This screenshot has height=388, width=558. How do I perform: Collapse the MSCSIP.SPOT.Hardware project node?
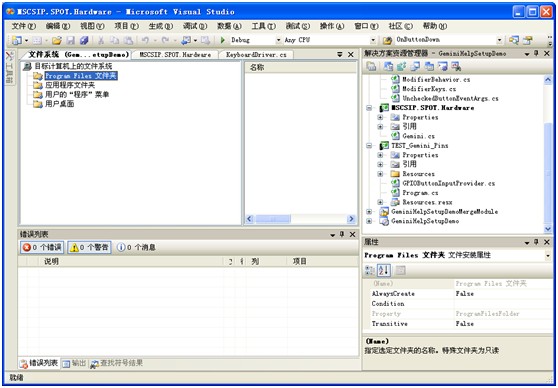point(369,108)
